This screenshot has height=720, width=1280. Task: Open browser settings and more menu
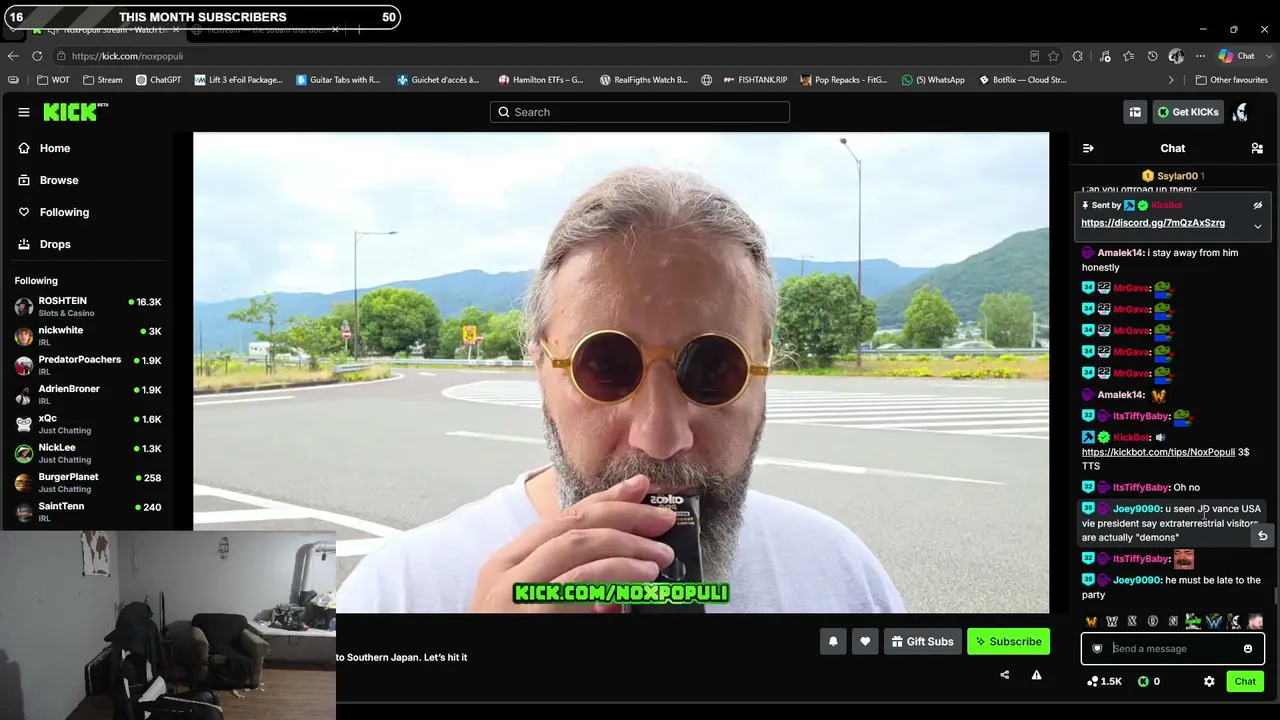[1200, 56]
